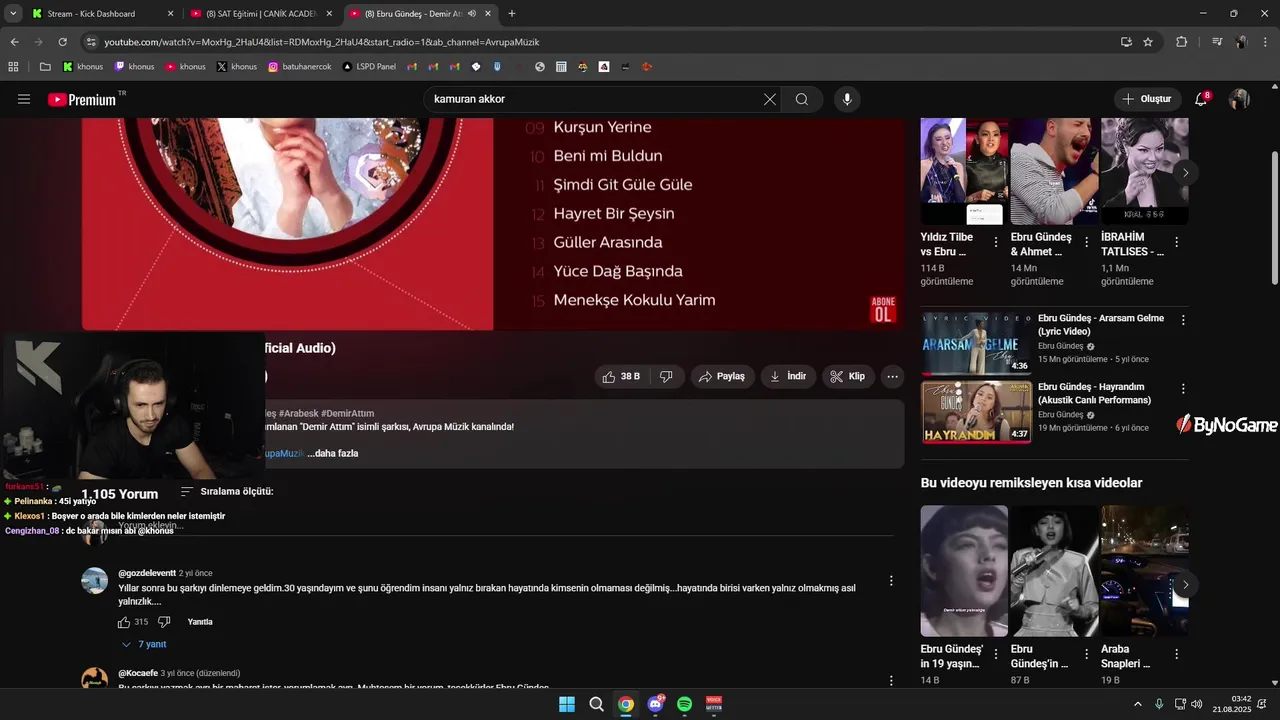Open options menu for @Kocaefe comment
This screenshot has width=1280, height=720.
891,680
